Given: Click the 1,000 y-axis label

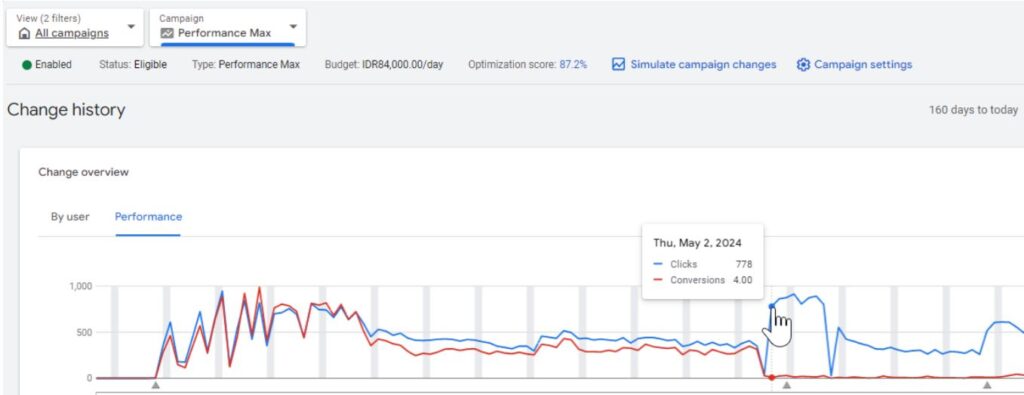Looking at the screenshot, I should [81, 286].
